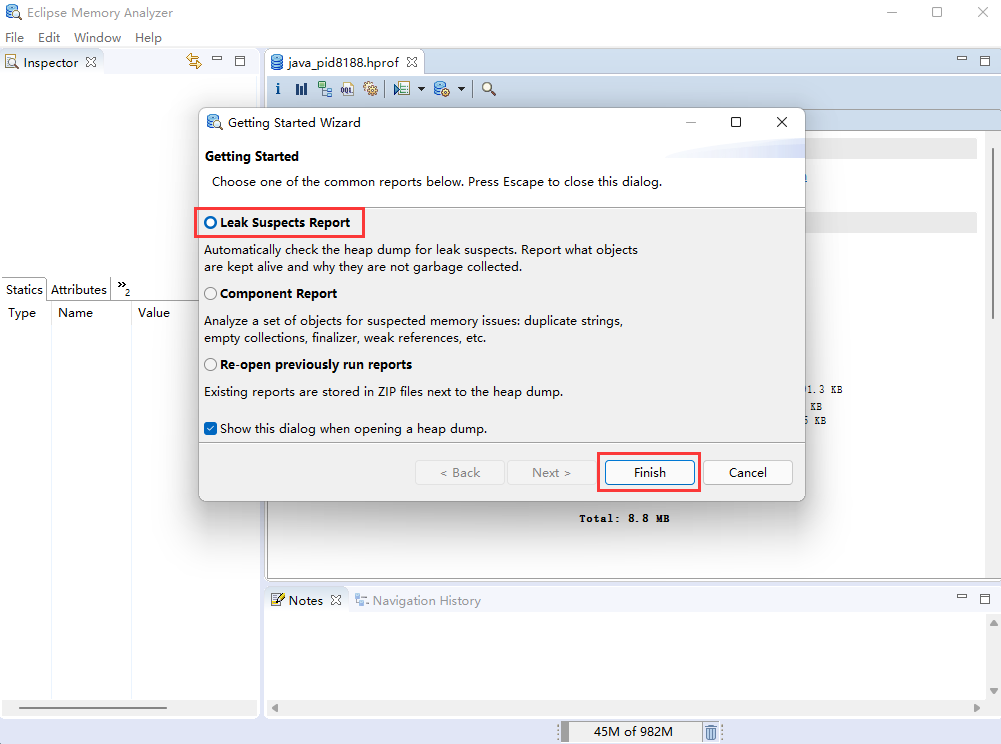Image resolution: width=1001 pixels, height=744 pixels.
Task: Expand the Query Browser dropdown arrow
Action: [x=461, y=89]
